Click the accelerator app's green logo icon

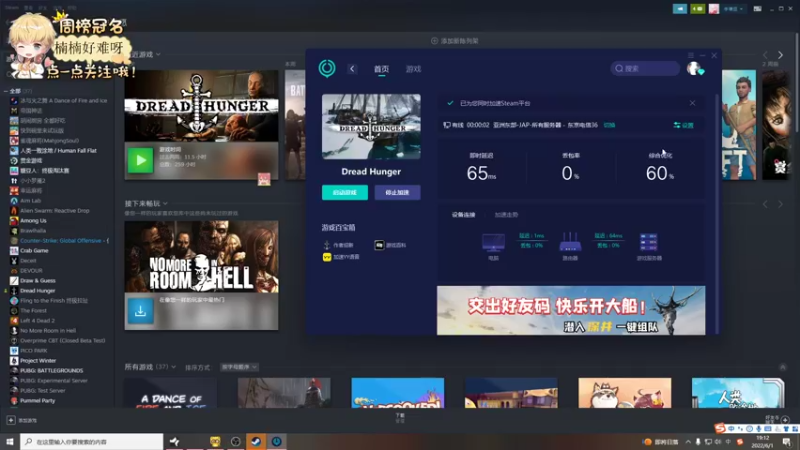click(x=327, y=68)
